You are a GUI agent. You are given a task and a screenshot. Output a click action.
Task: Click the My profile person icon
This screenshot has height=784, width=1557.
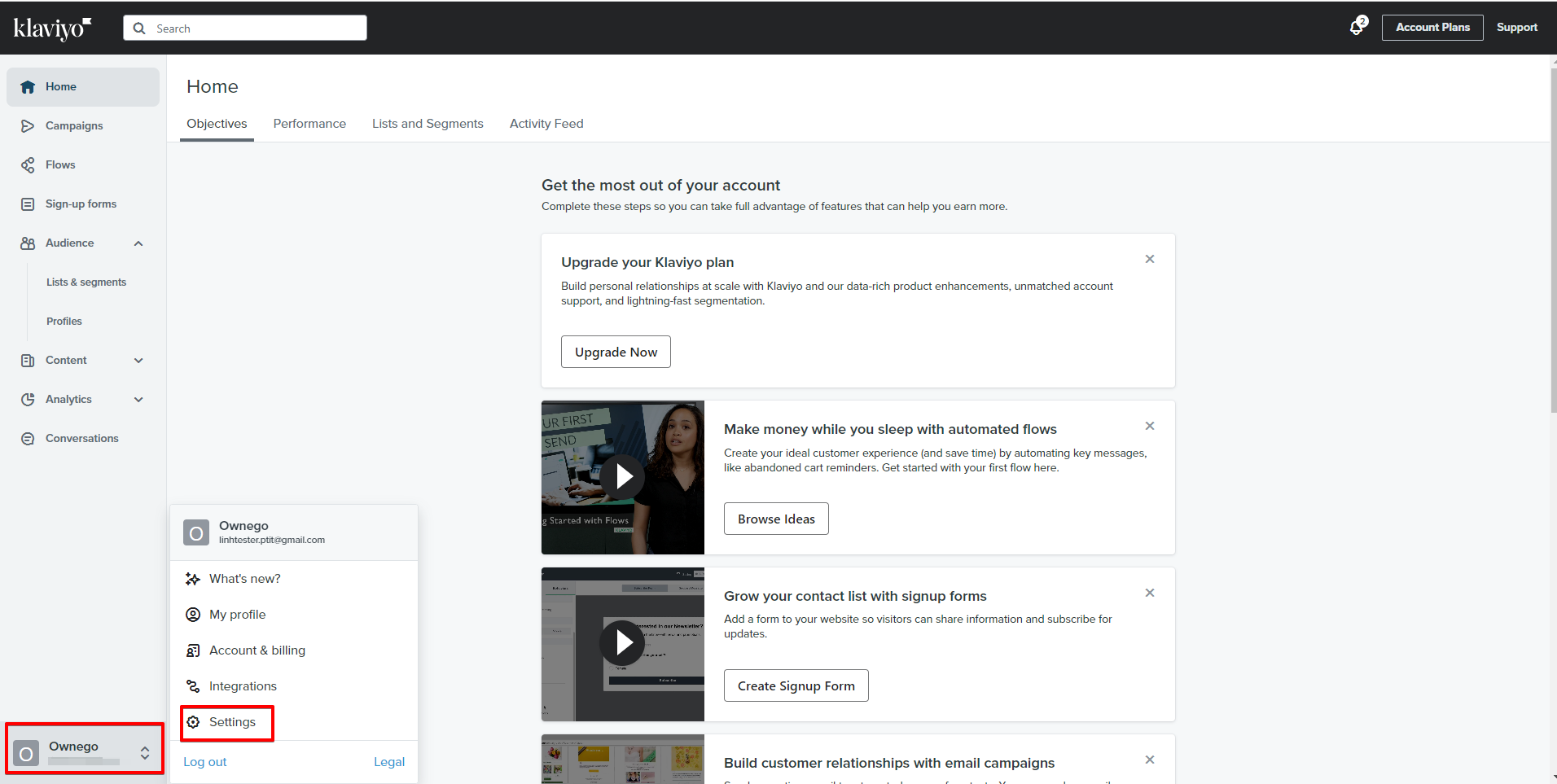[193, 615]
